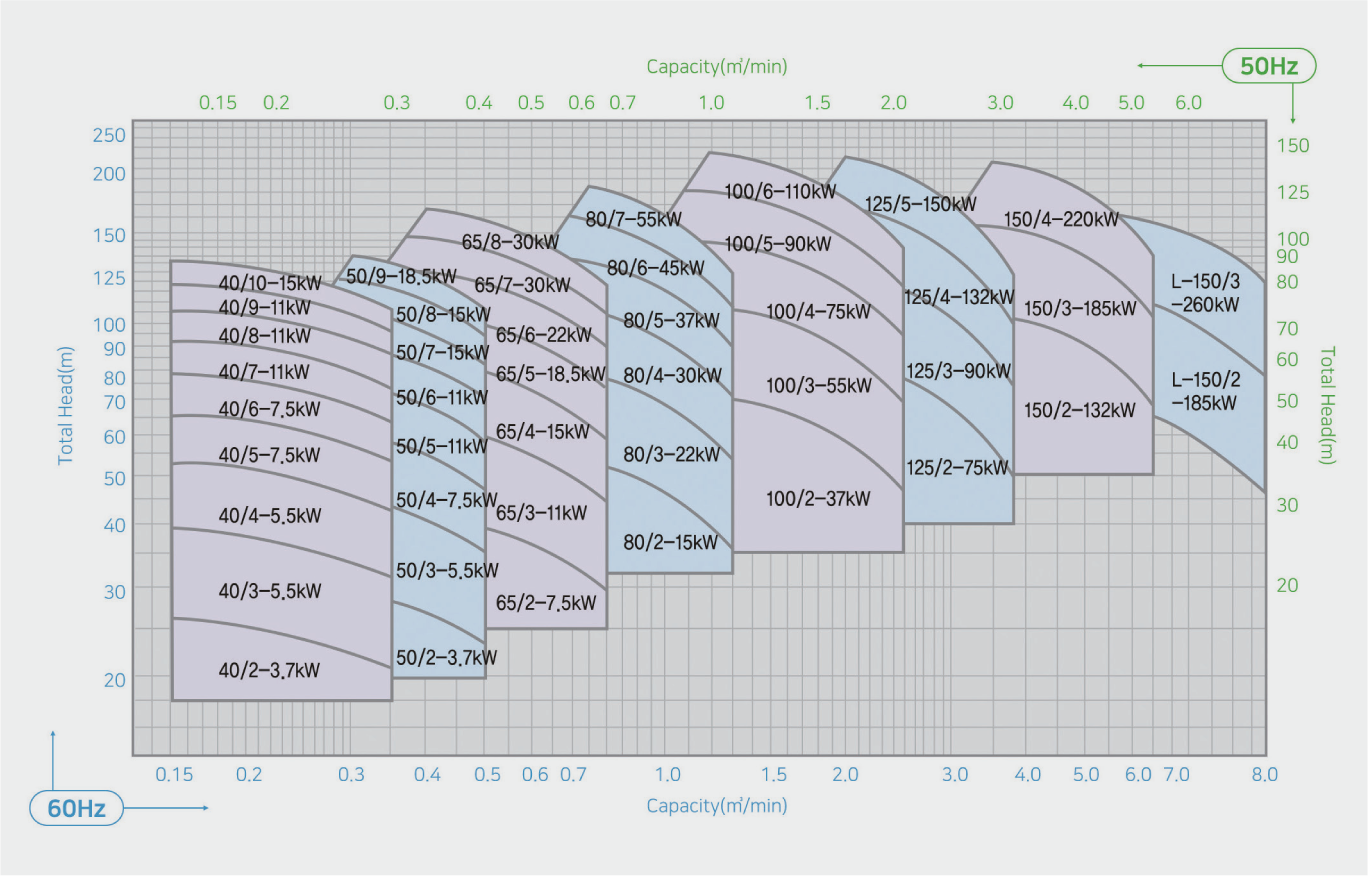Viewport: 1368px width, 876px height.
Task: Select the 125/4-132kW label
Action: (x=959, y=298)
